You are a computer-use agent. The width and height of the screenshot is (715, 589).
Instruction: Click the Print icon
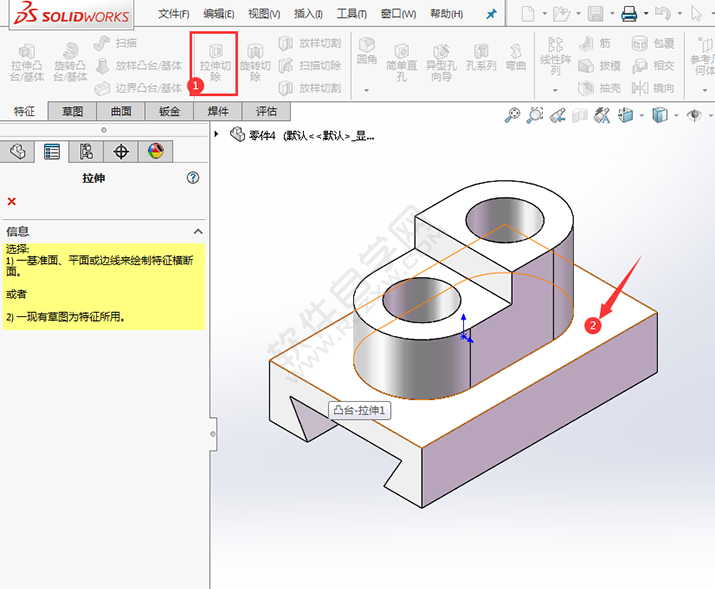pyautogui.click(x=629, y=14)
